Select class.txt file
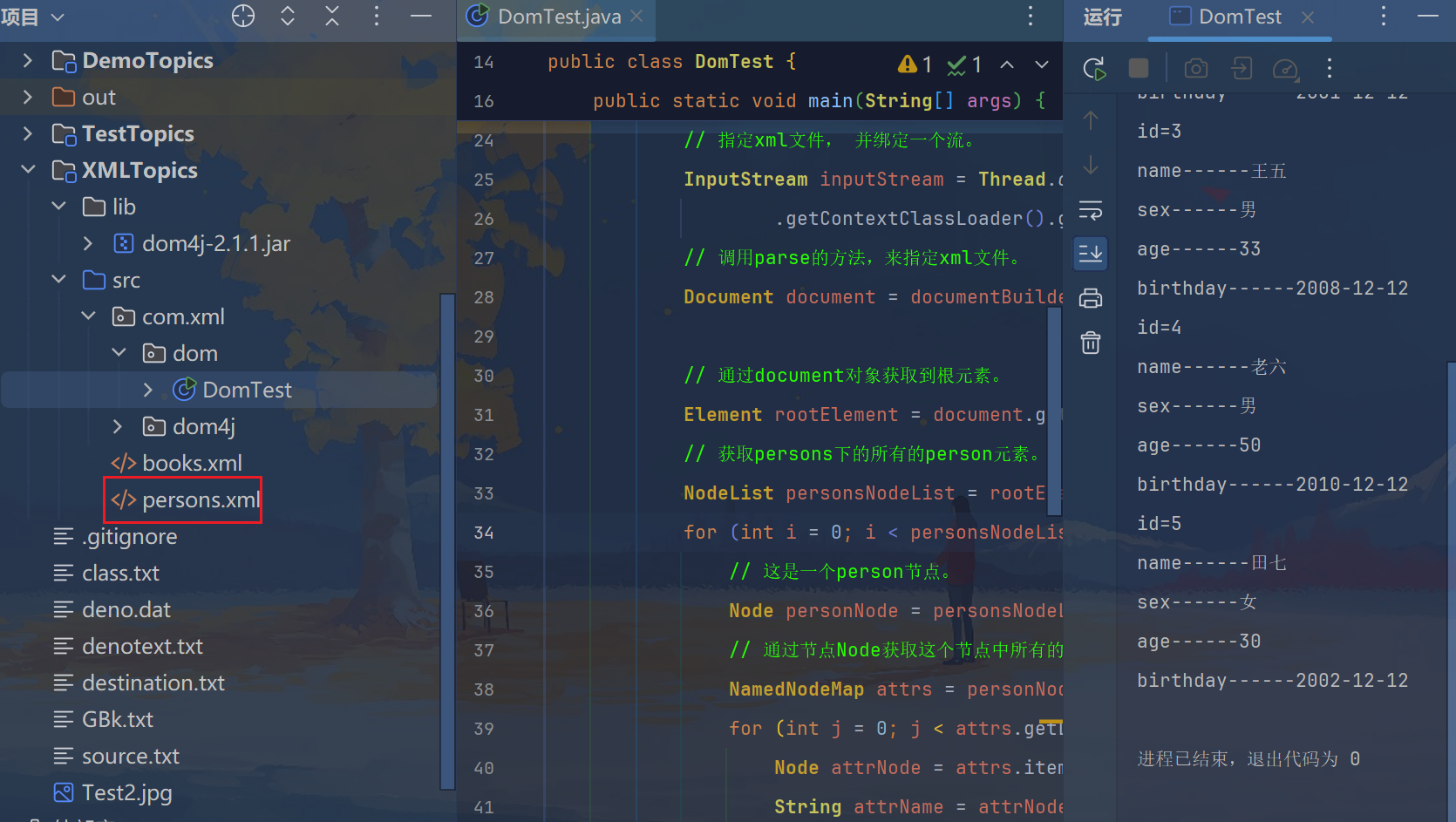The height and width of the screenshot is (822, 1456). (x=106, y=573)
